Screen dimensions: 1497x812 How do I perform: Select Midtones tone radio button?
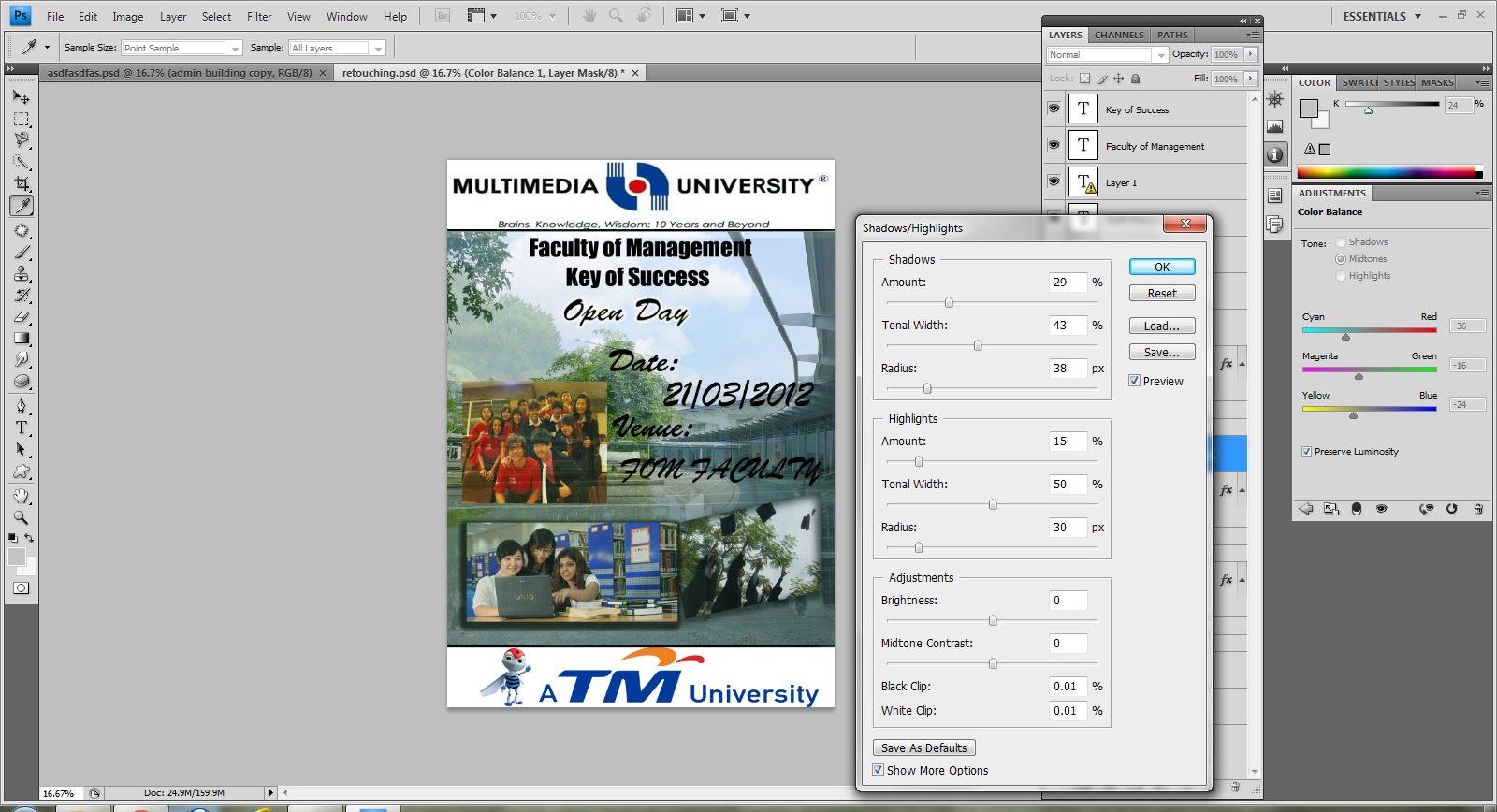(1341, 258)
